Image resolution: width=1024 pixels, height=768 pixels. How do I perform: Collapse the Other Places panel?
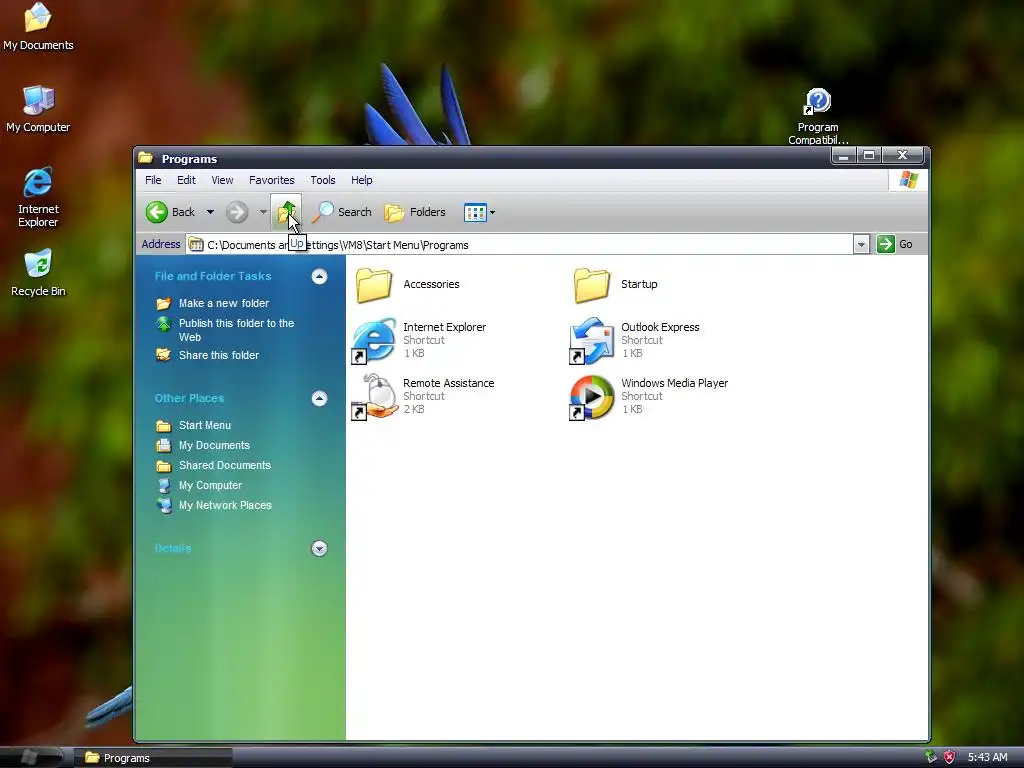pos(319,398)
